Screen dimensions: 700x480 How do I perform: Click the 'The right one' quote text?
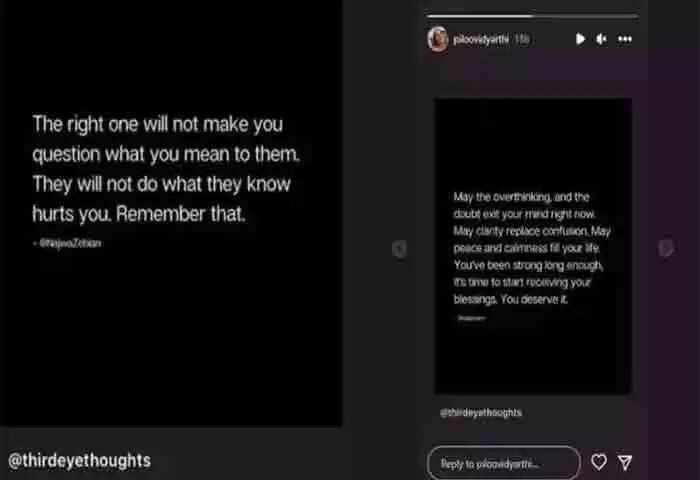[x=166, y=169]
